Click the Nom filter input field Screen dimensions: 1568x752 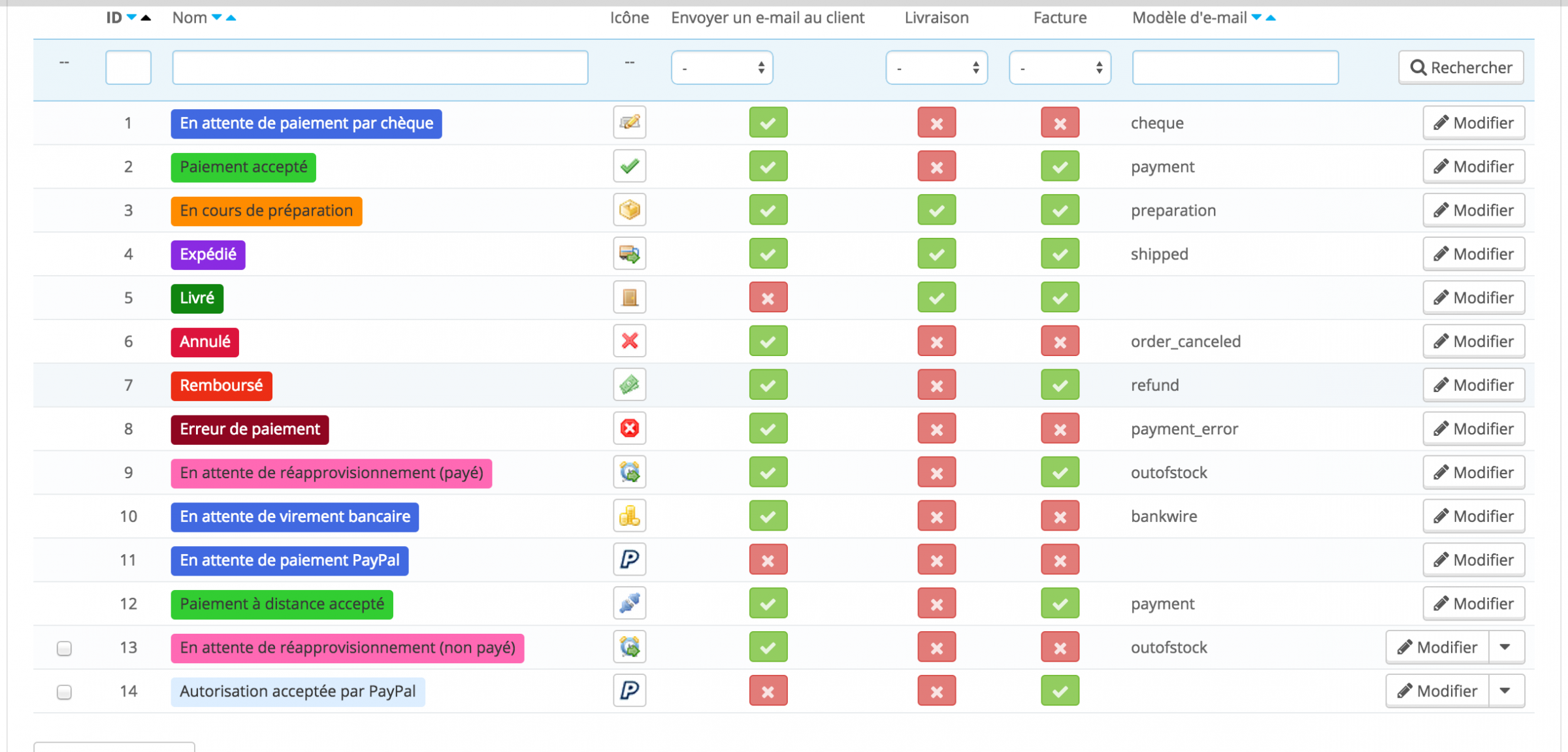pyautogui.click(x=380, y=67)
